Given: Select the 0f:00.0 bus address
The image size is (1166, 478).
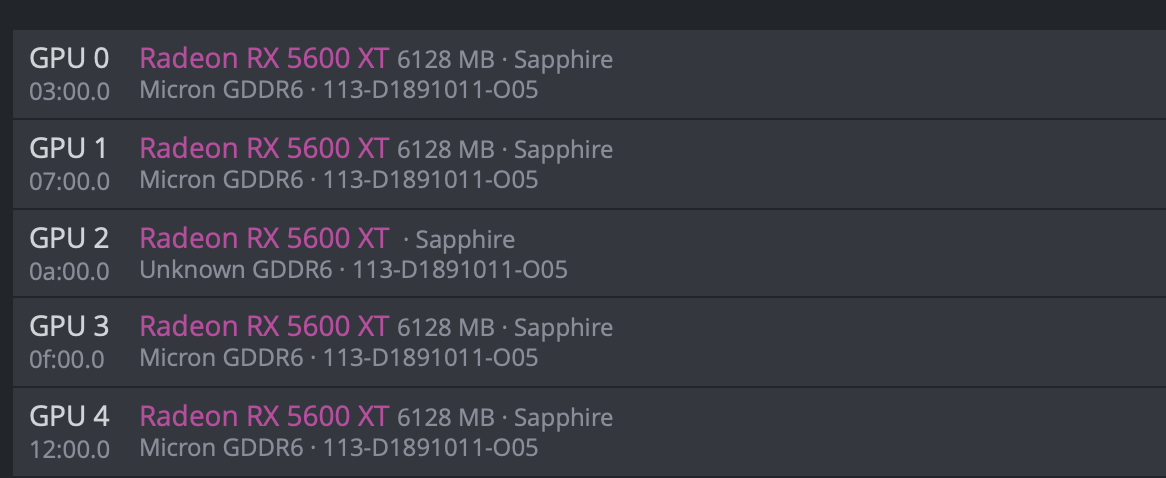Looking at the screenshot, I should pyautogui.click(x=67, y=358).
